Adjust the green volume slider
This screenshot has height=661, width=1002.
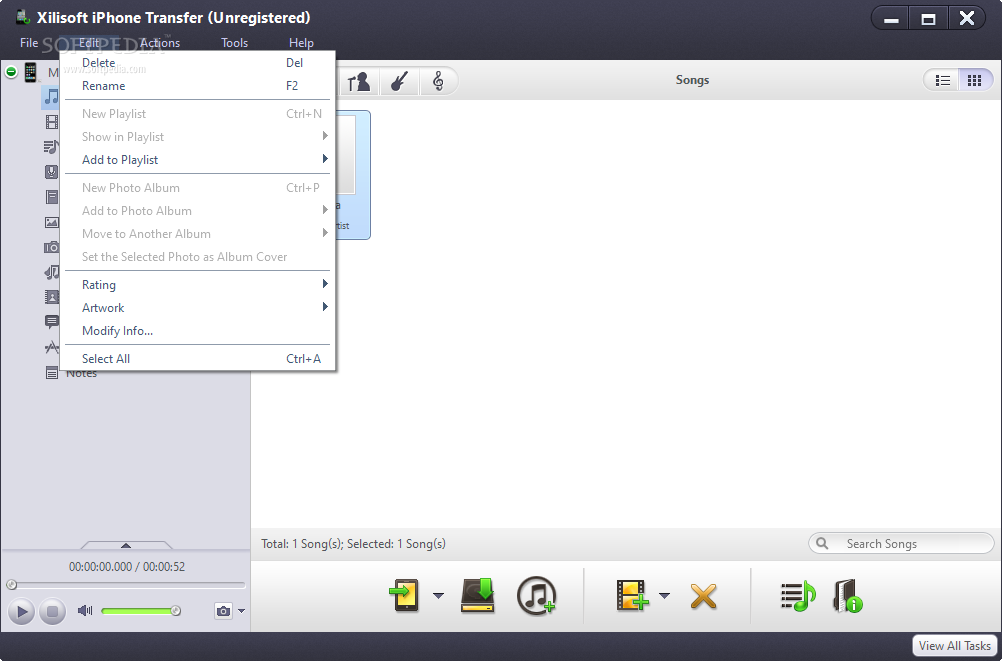pos(141,611)
